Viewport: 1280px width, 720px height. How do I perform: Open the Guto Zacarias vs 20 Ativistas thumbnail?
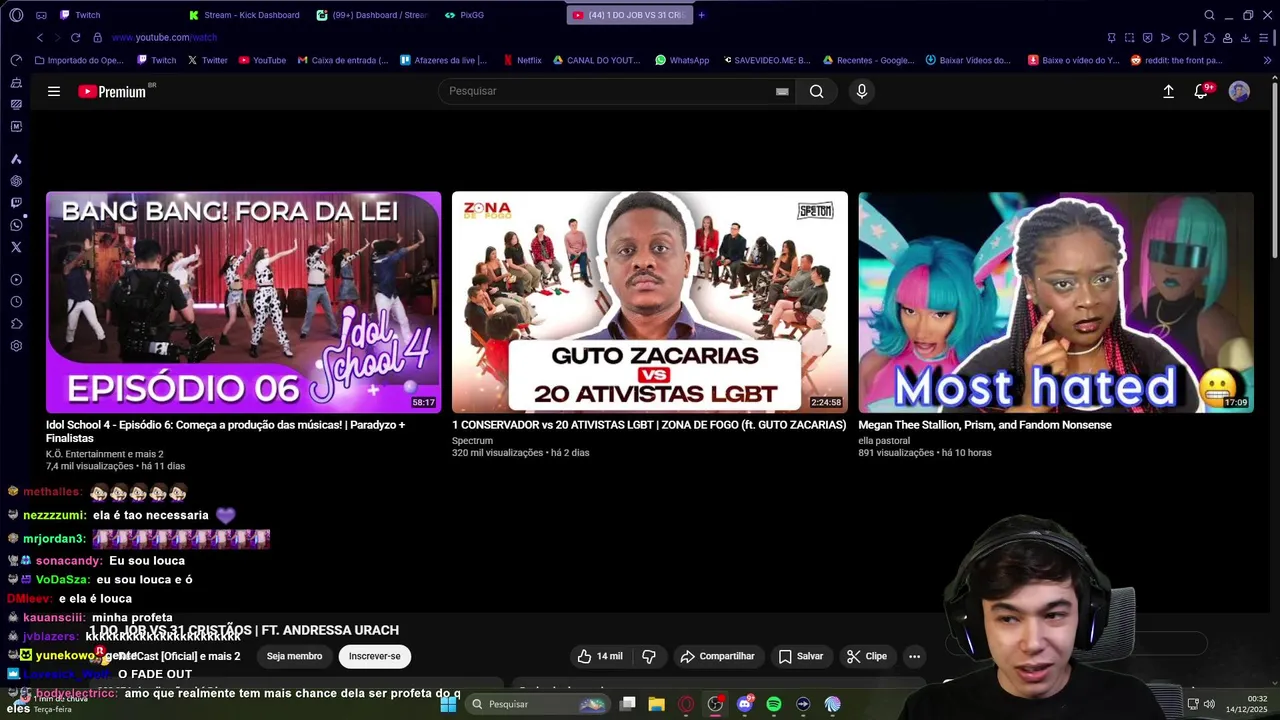(x=649, y=302)
